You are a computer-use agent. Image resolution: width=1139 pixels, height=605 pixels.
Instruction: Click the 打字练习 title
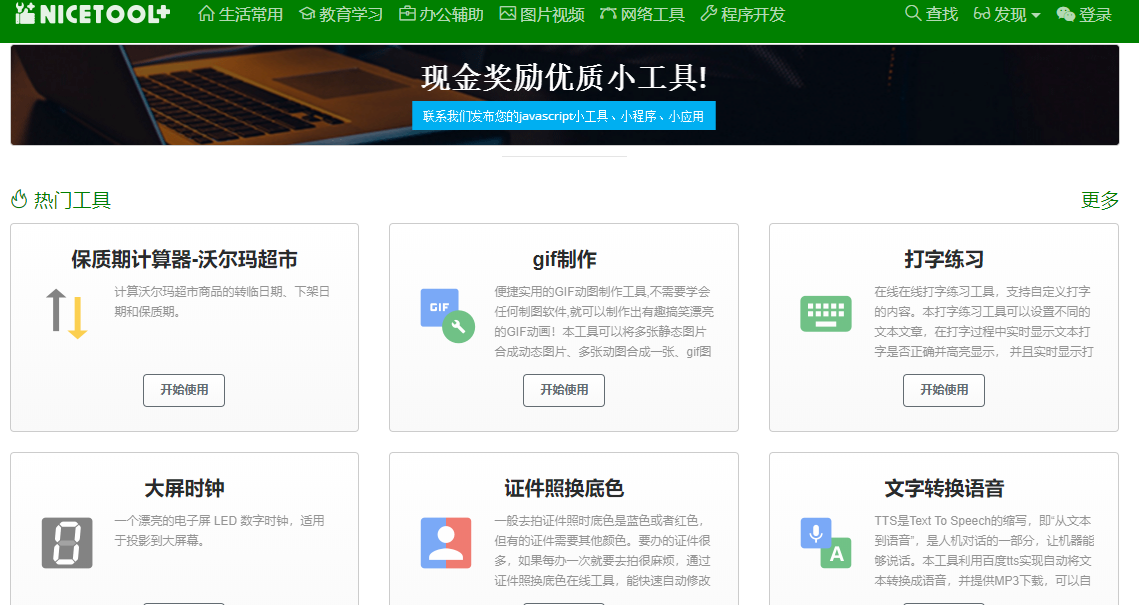point(944,260)
